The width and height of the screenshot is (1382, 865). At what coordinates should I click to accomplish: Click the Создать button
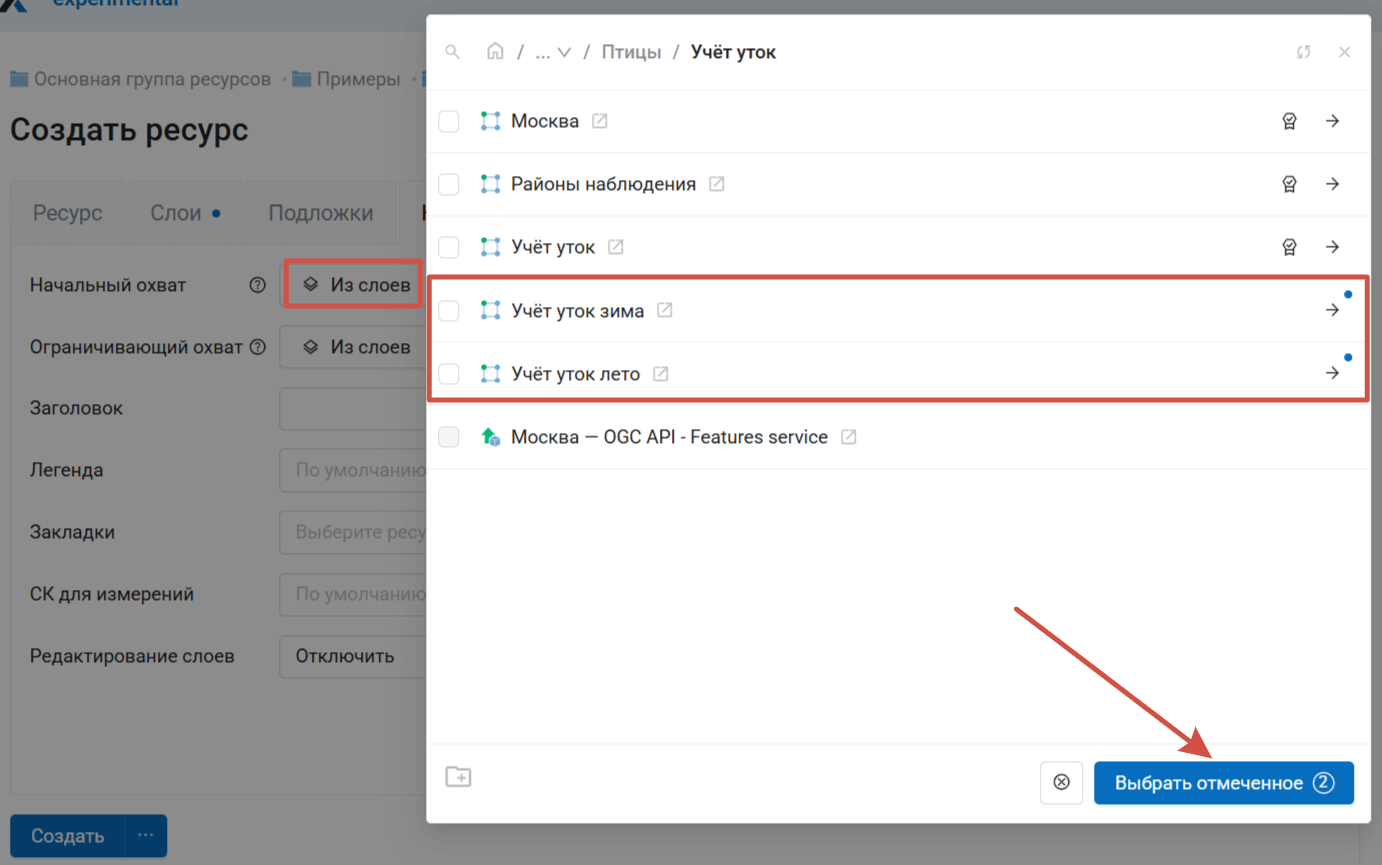[67, 836]
